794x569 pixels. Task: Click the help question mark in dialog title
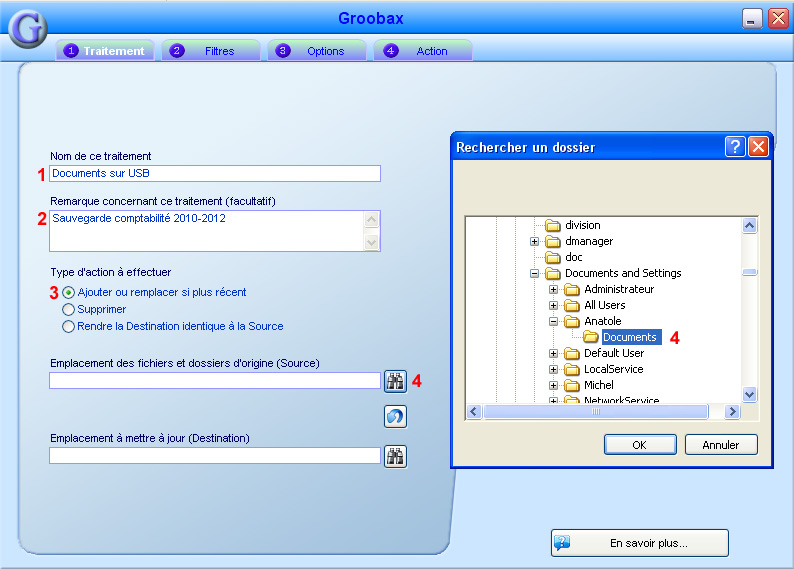735,147
